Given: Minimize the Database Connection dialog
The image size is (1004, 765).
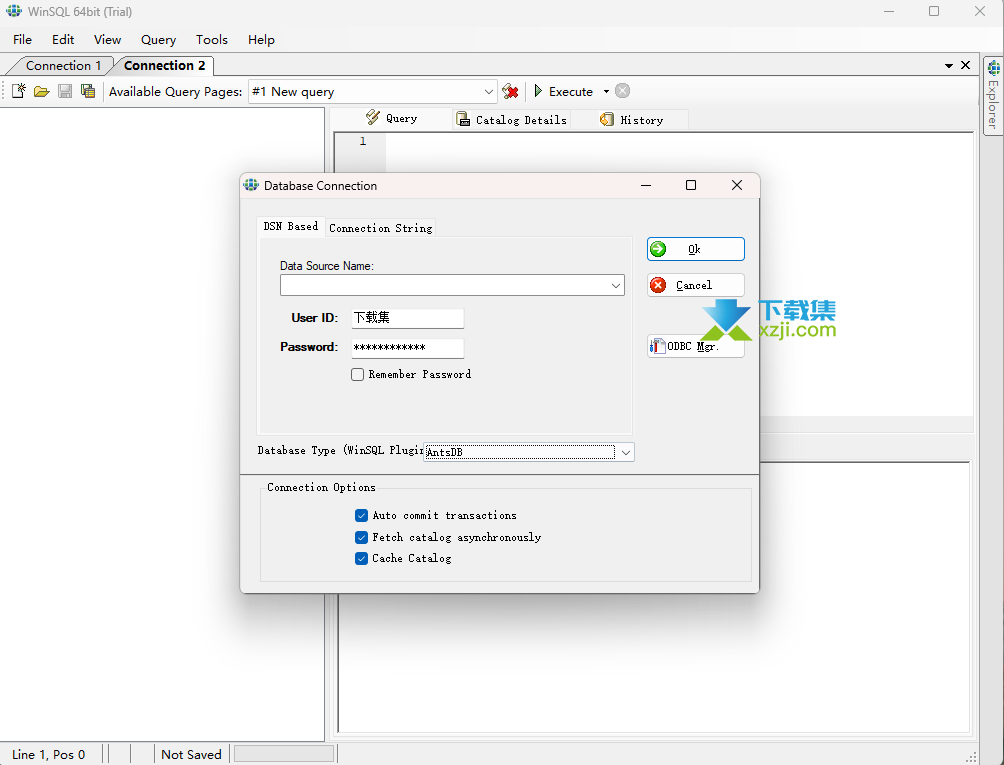Looking at the screenshot, I should tap(646, 185).
